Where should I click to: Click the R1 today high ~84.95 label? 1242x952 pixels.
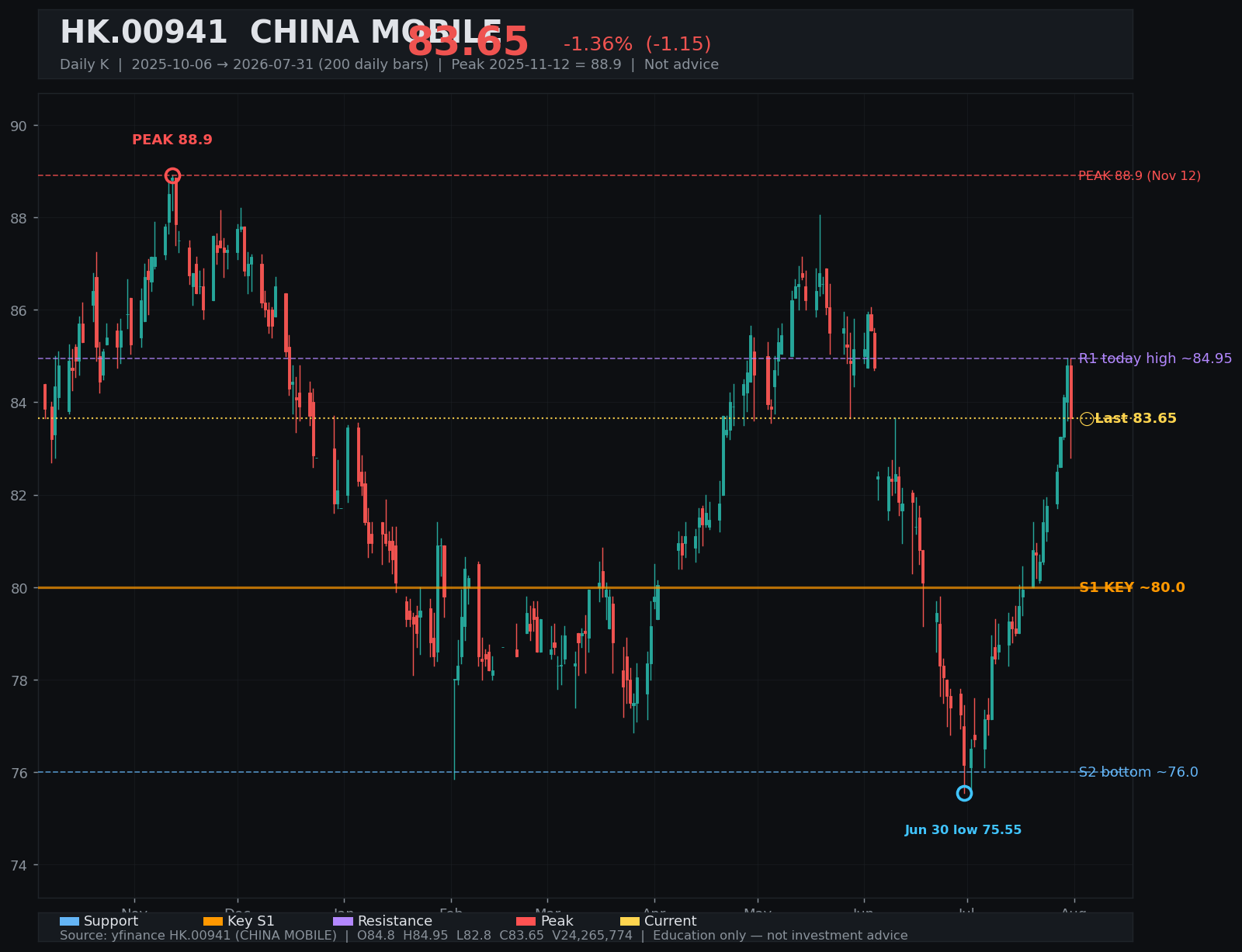pos(1155,358)
